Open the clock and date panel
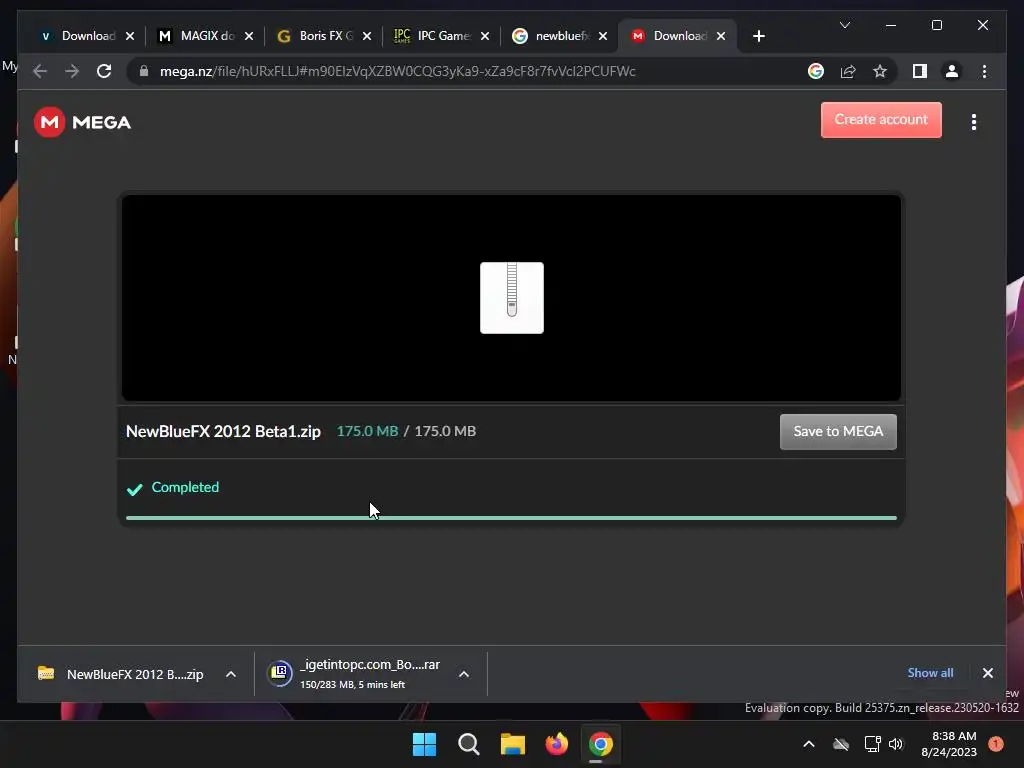This screenshot has height=768, width=1024. 948,744
